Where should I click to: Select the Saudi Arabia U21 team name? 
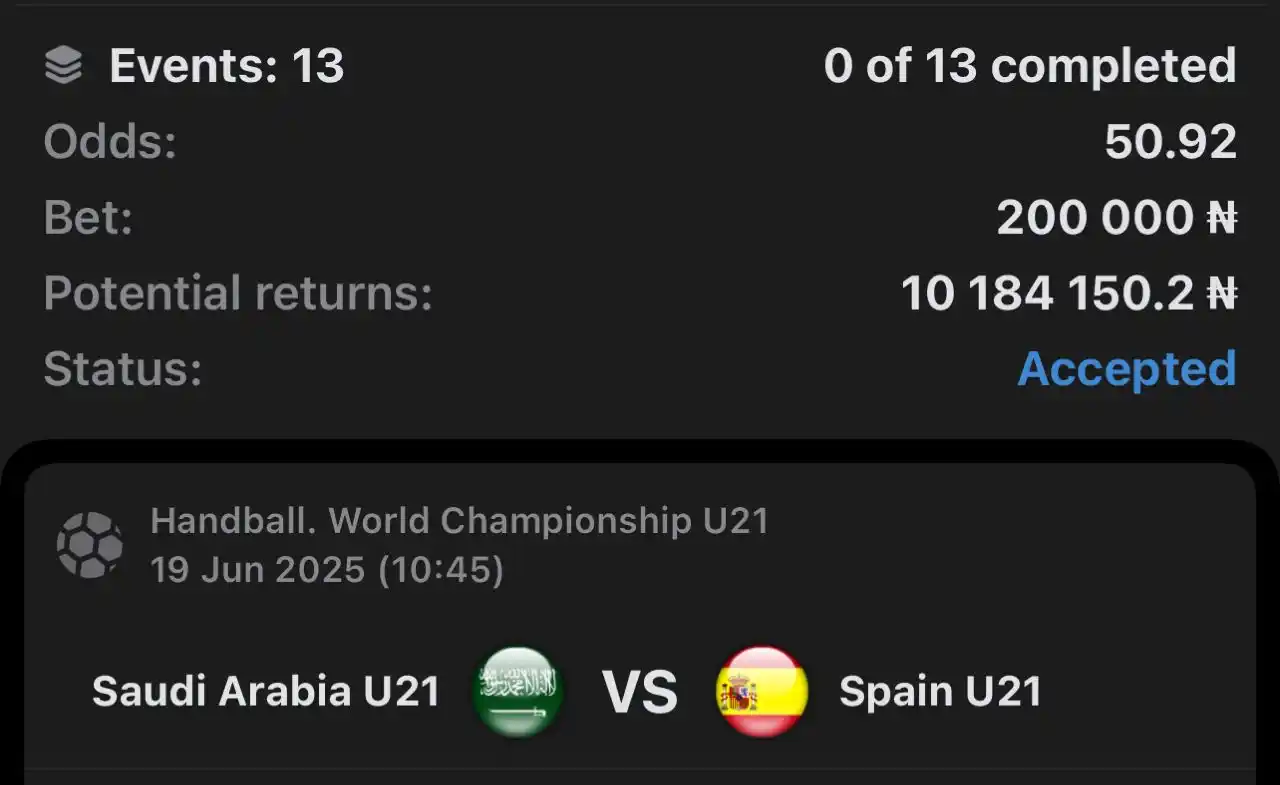click(x=266, y=691)
